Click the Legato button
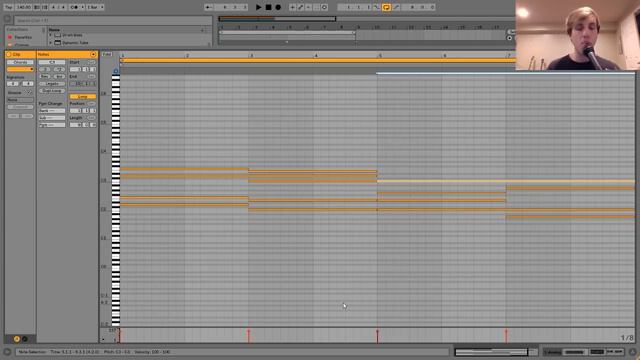This screenshot has width=640, height=360. (x=52, y=84)
